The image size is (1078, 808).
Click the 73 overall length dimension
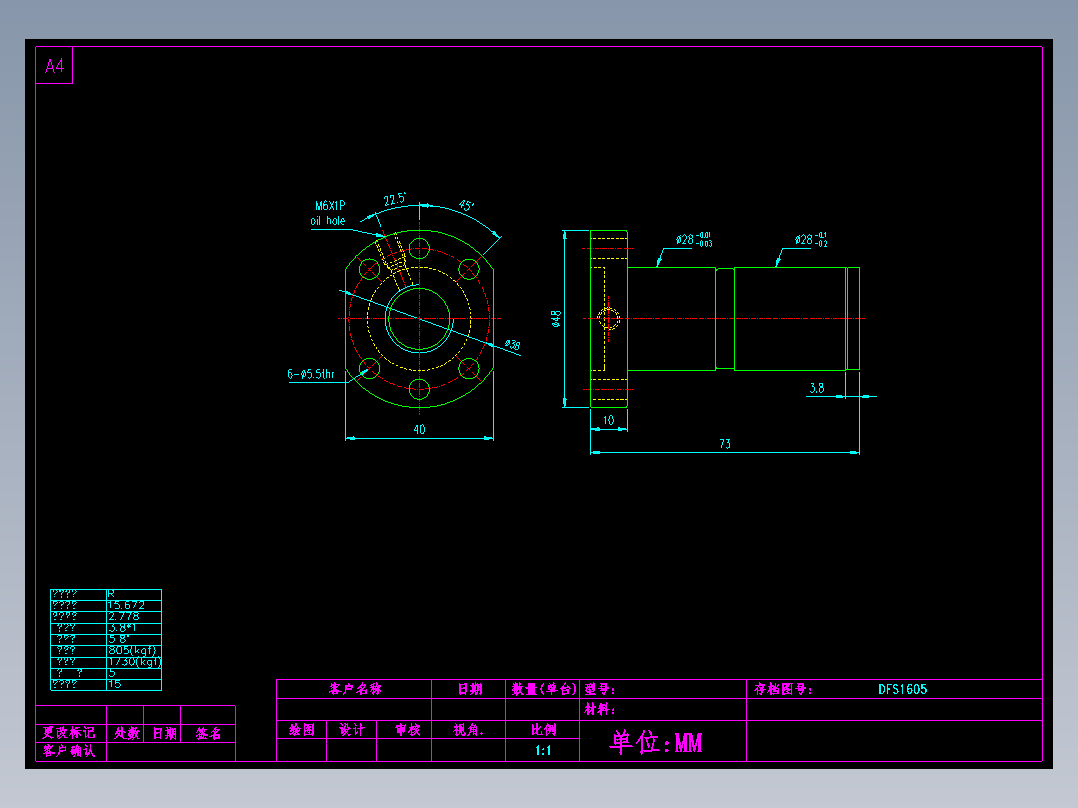[x=725, y=444]
